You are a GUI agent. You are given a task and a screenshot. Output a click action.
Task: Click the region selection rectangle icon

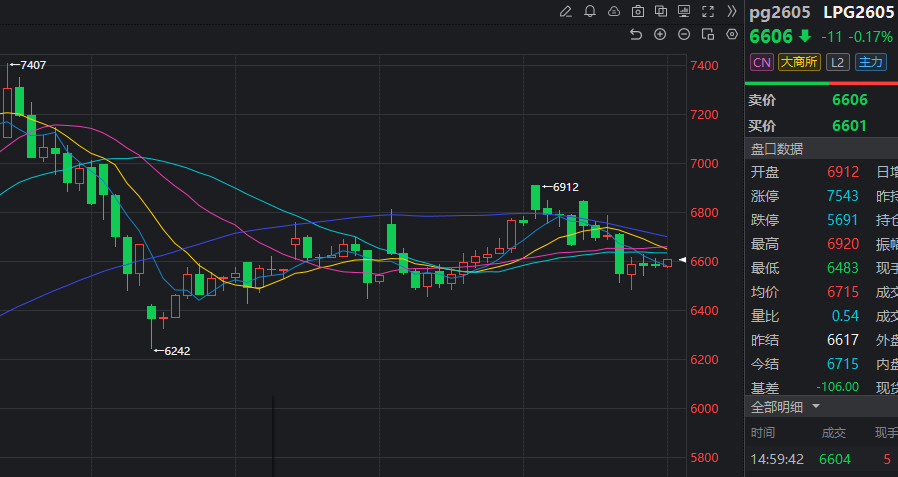pyautogui.click(x=708, y=34)
